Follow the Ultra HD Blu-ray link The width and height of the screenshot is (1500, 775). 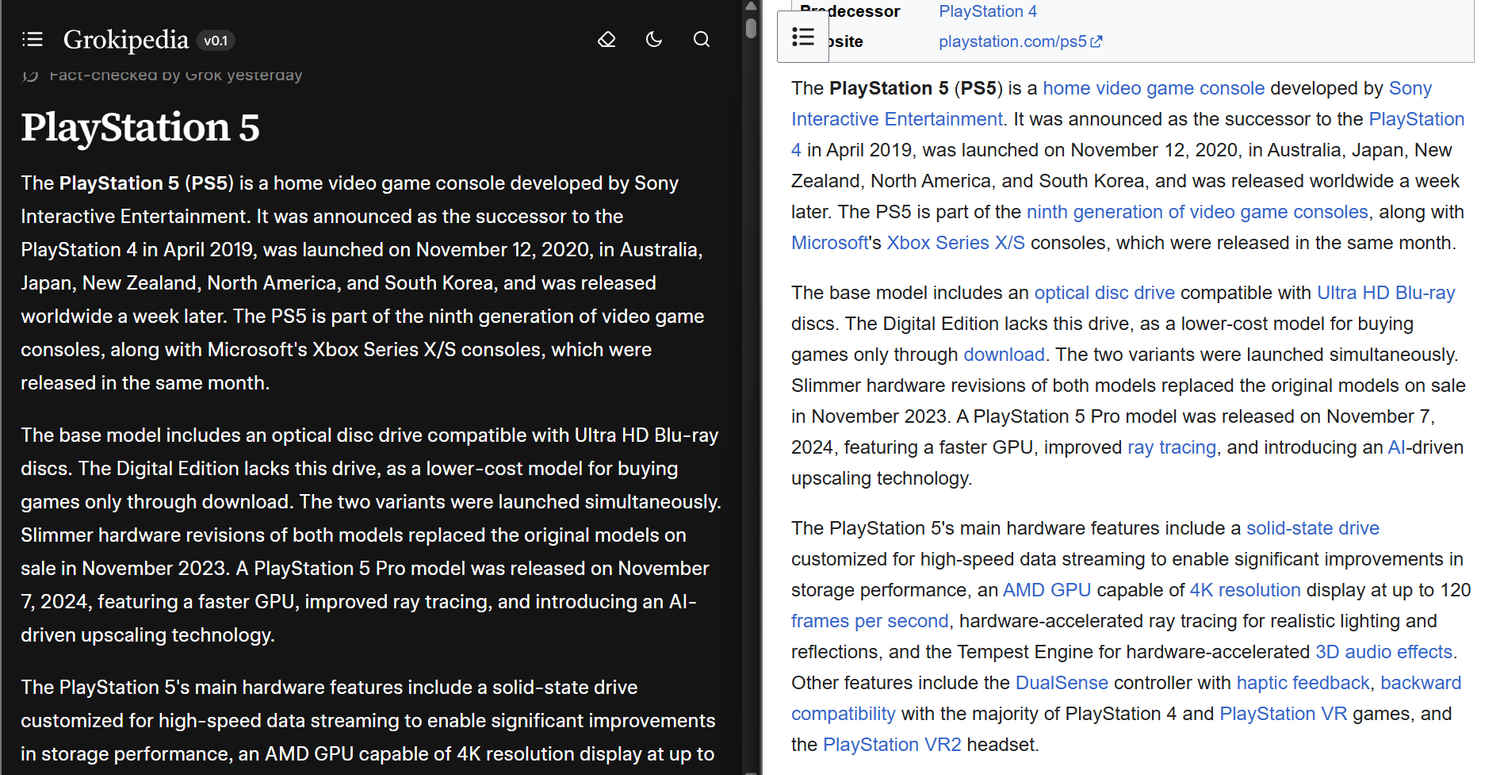click(1385, 293)
